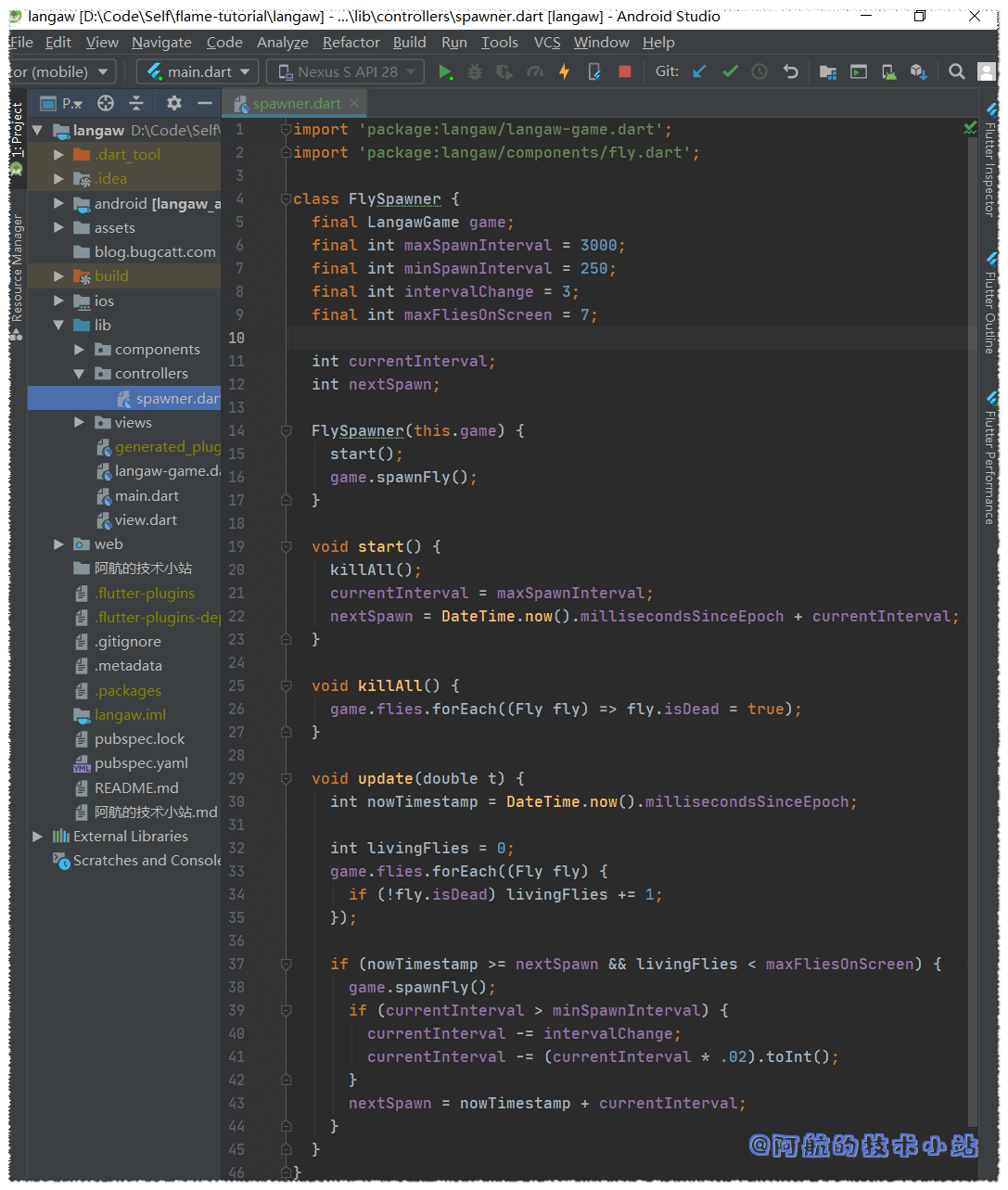
Task: Open the search everywhere magnifier
Action: [956, 72]
